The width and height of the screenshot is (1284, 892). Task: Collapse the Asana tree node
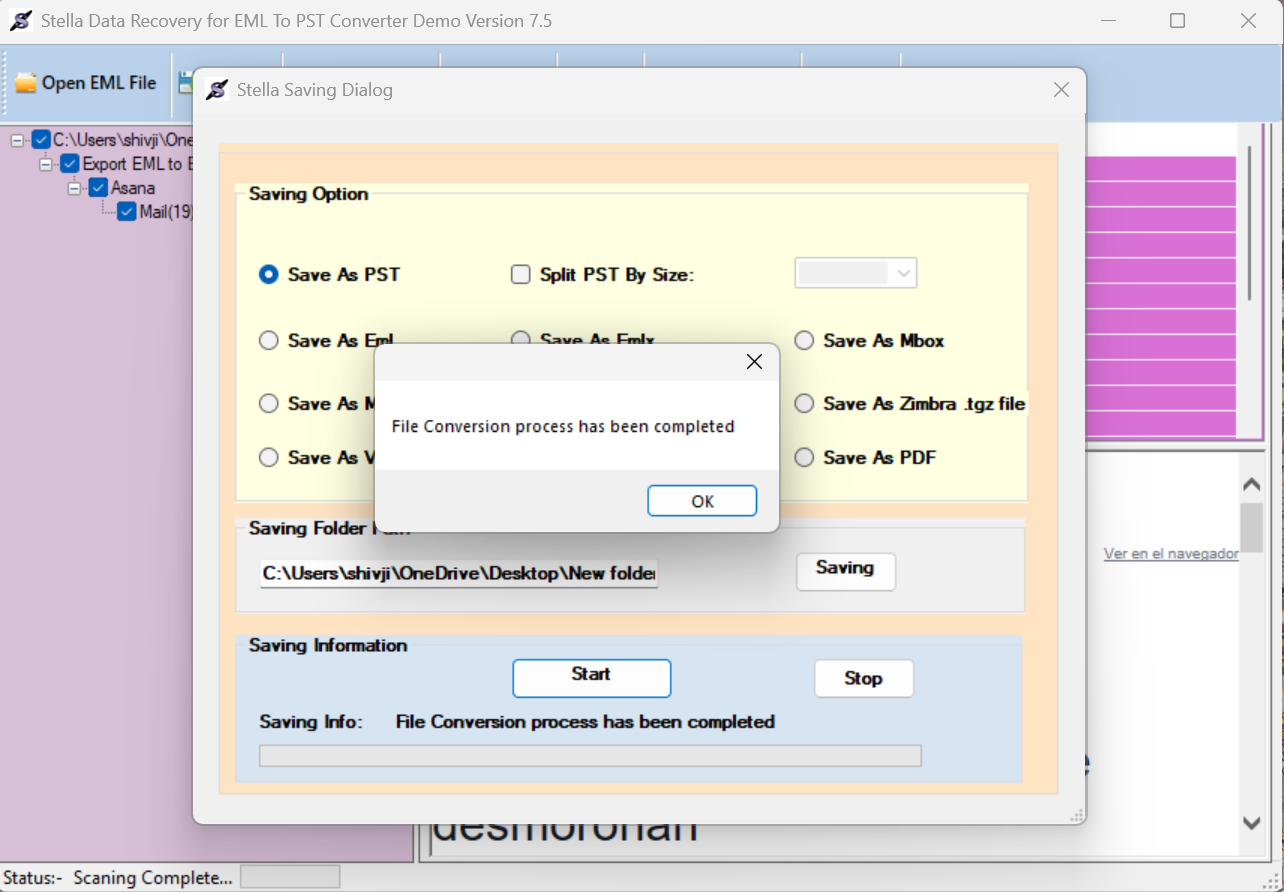pyautogui.click(x=74, y=188)
